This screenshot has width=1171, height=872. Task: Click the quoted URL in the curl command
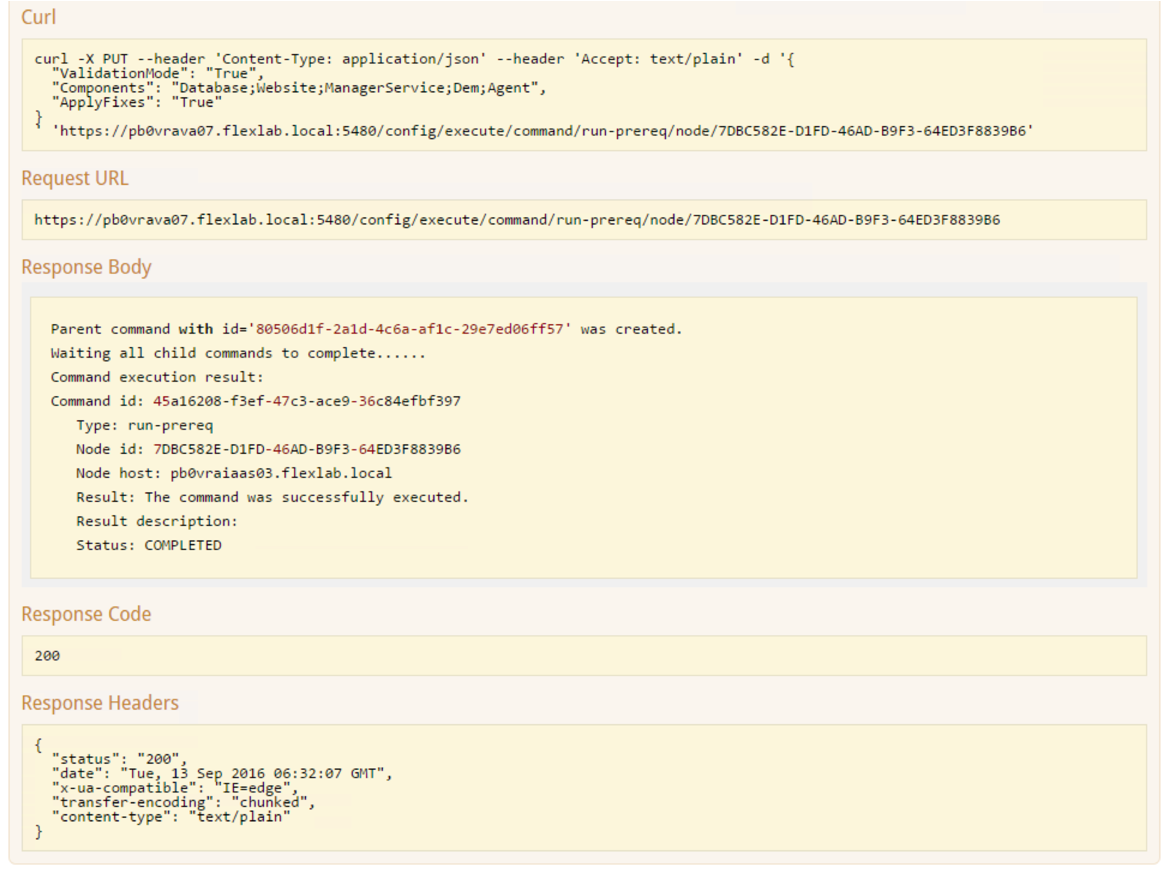pos(543,131)
